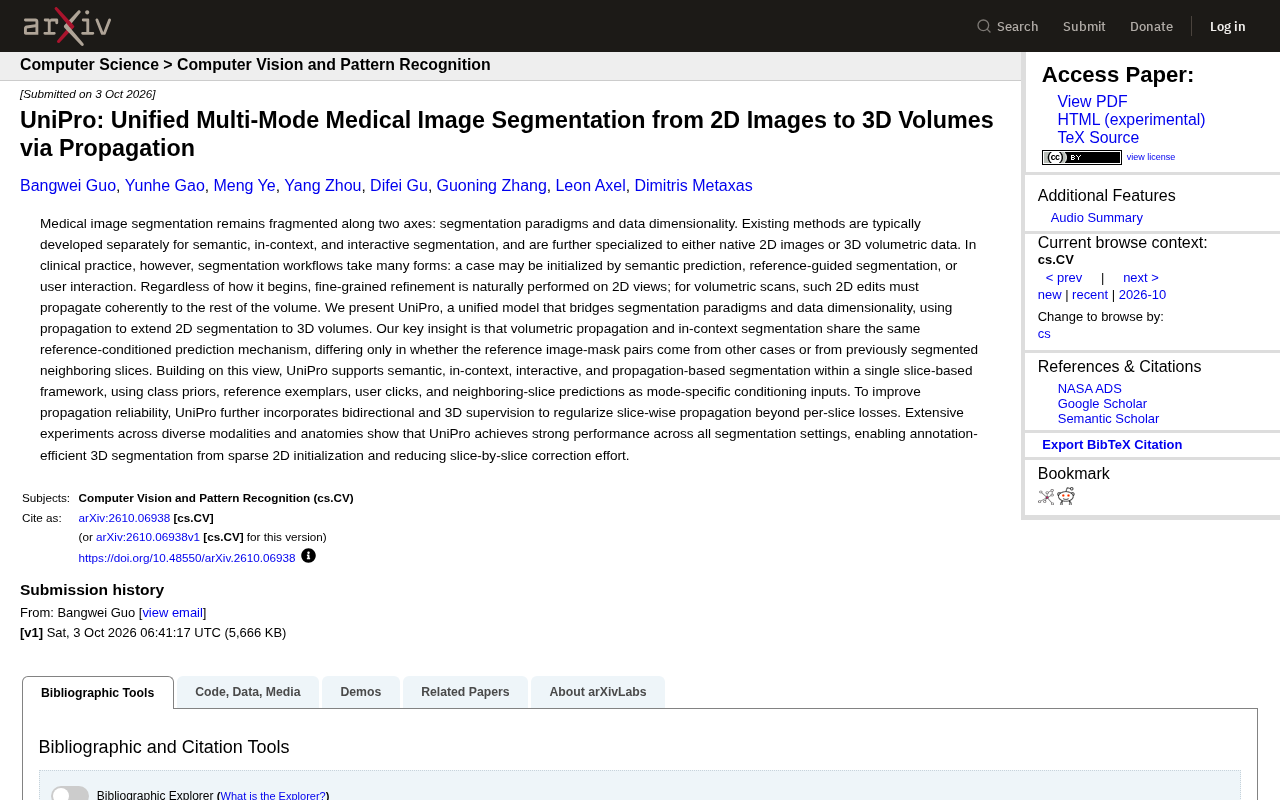Download the TeX Source
Screen dimensions: 1280x800
click(x=1098, y=138)
